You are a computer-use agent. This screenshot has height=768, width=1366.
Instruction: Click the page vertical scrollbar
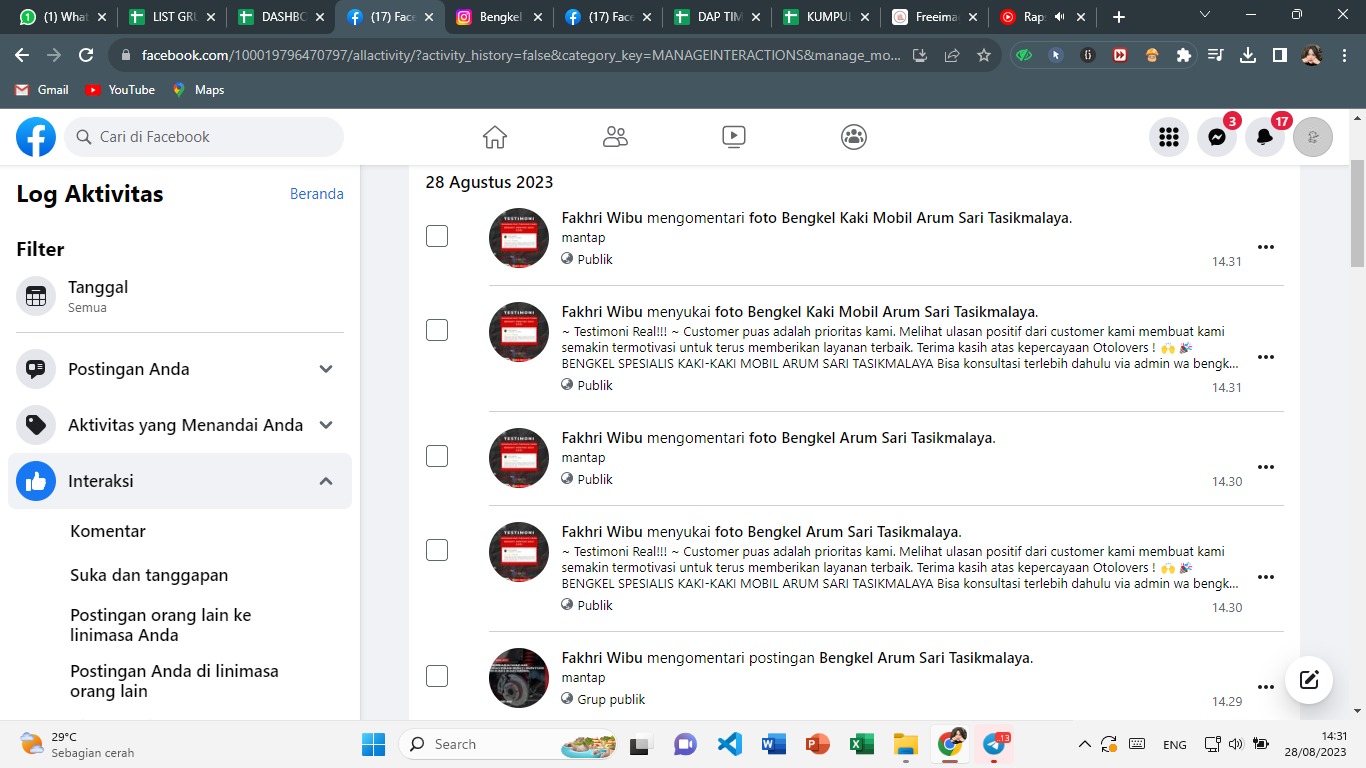coord(1358,212)
